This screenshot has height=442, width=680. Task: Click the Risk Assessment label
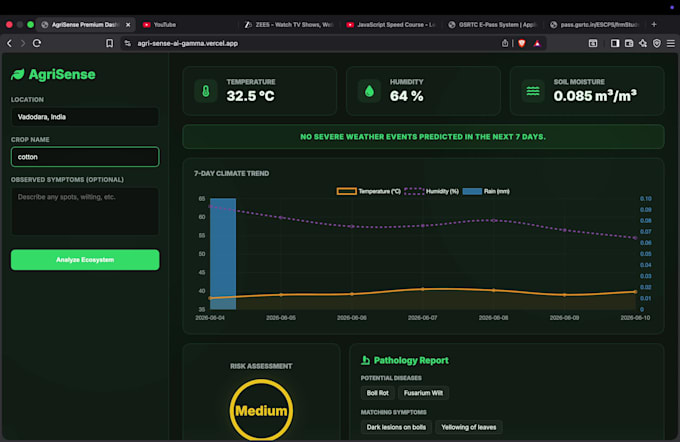(x=261, y=366)
